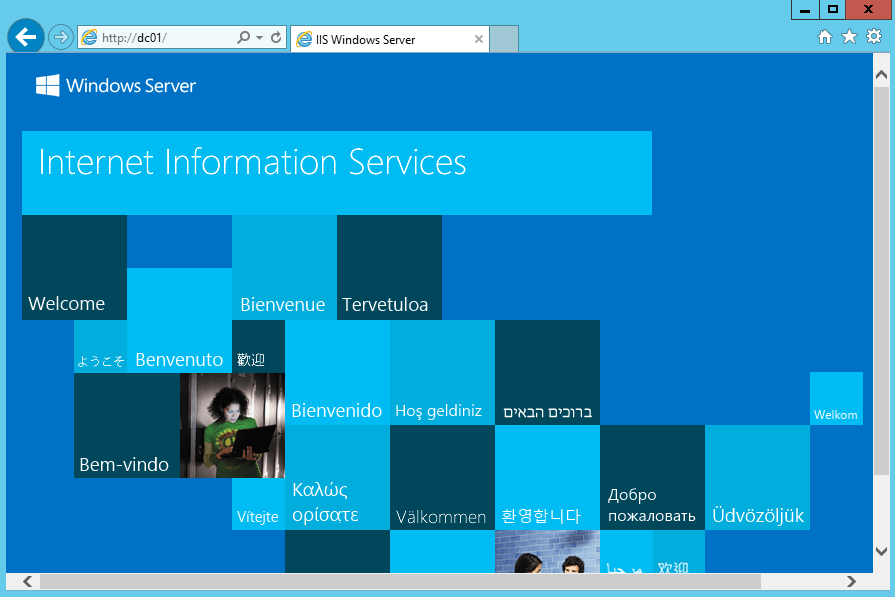Image resolution: width=895 pixels, height=597 pixels.
Task: Click the horizontal scrollbar thumb
Action: tap(400, 581)
